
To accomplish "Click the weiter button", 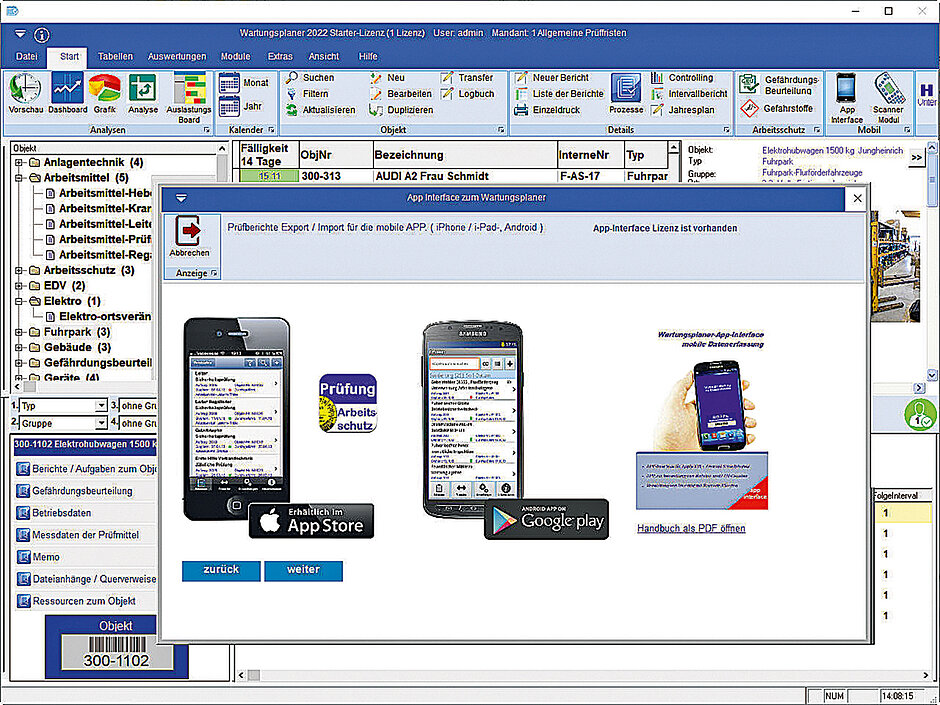I will tap(303, 570).
